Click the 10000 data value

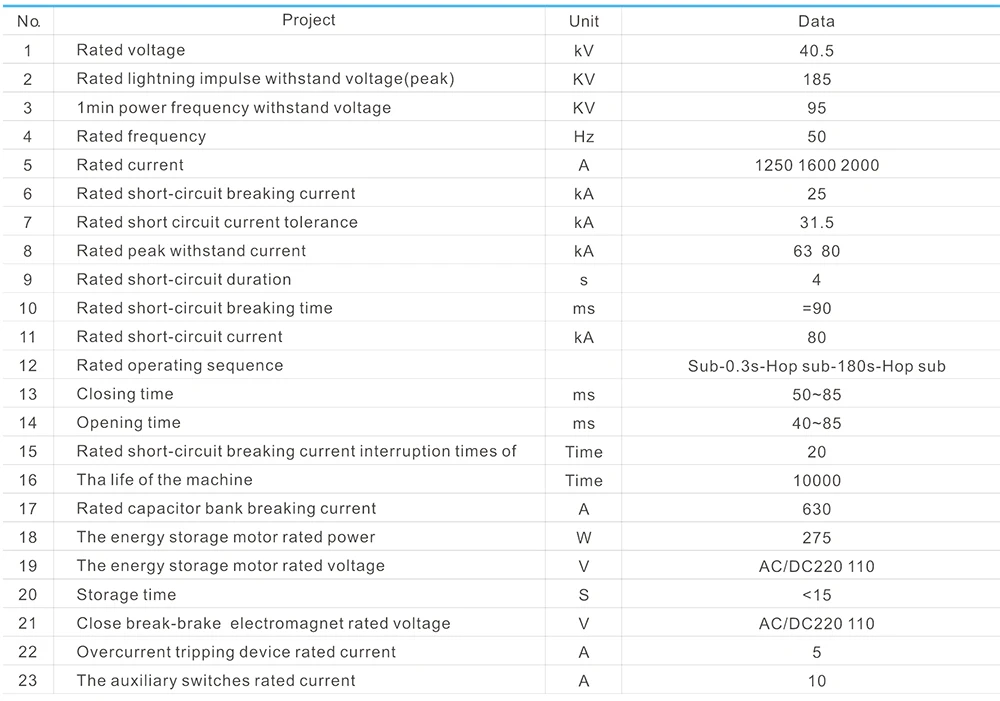click(816, 480)
